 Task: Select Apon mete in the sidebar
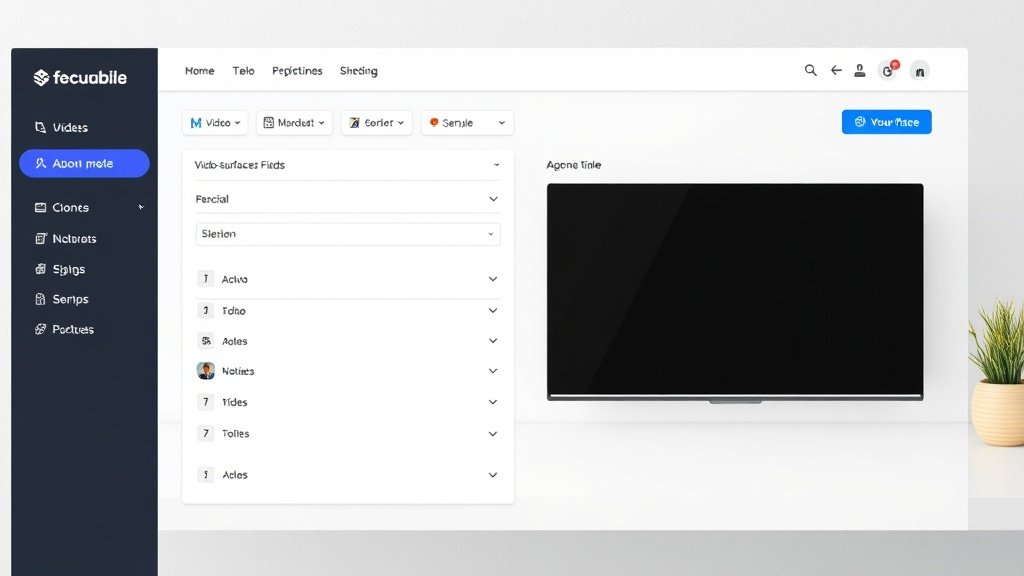click(x=84, y=163)
